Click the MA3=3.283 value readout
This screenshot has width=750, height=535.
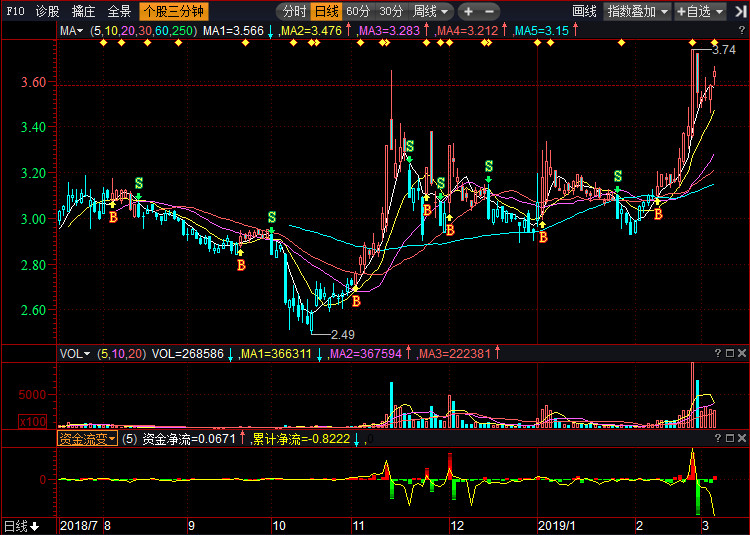pyautogui.click(x=389, y=31)
